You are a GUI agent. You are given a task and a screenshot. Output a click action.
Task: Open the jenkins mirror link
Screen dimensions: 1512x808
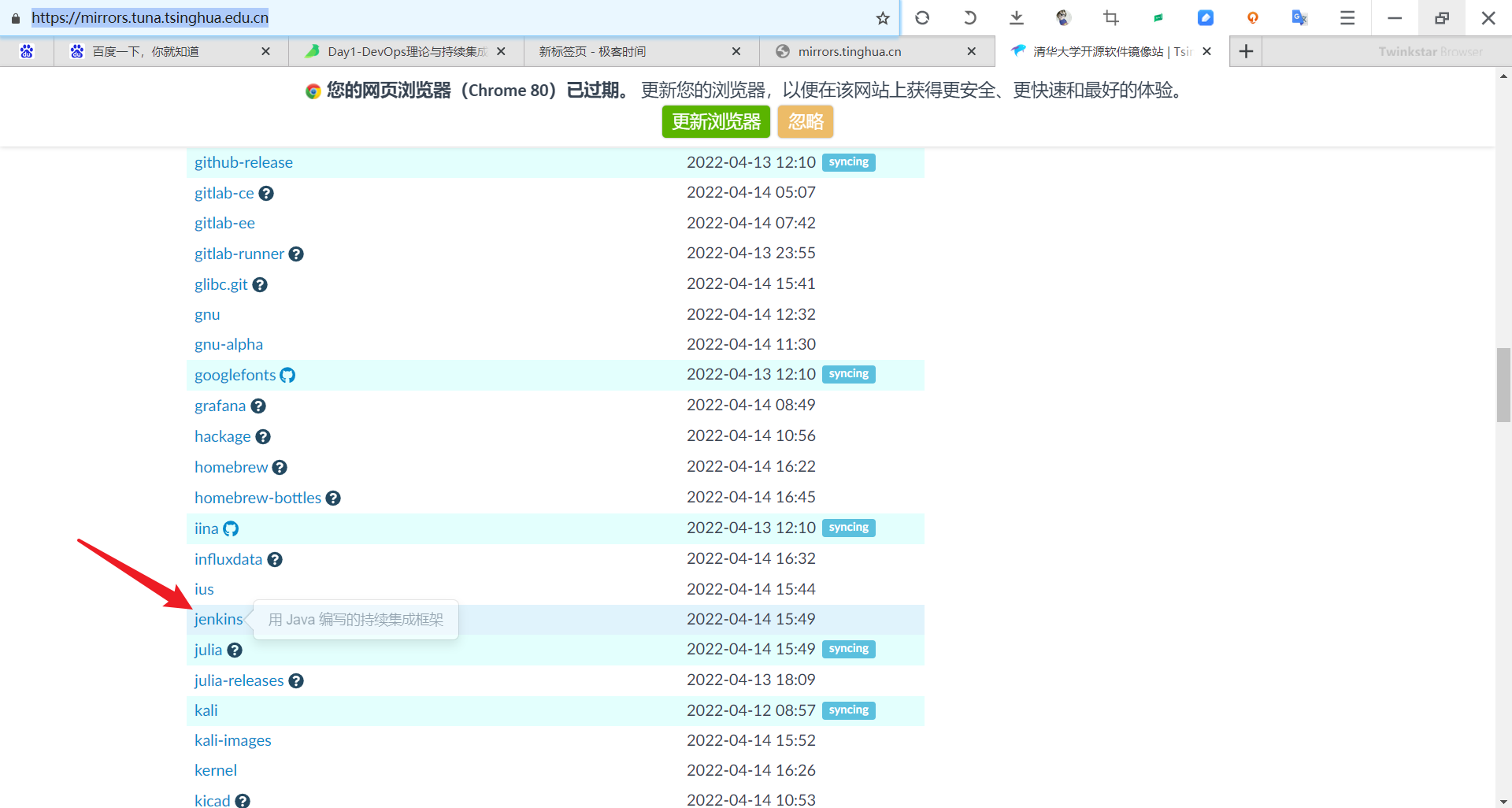pos(218,619)
